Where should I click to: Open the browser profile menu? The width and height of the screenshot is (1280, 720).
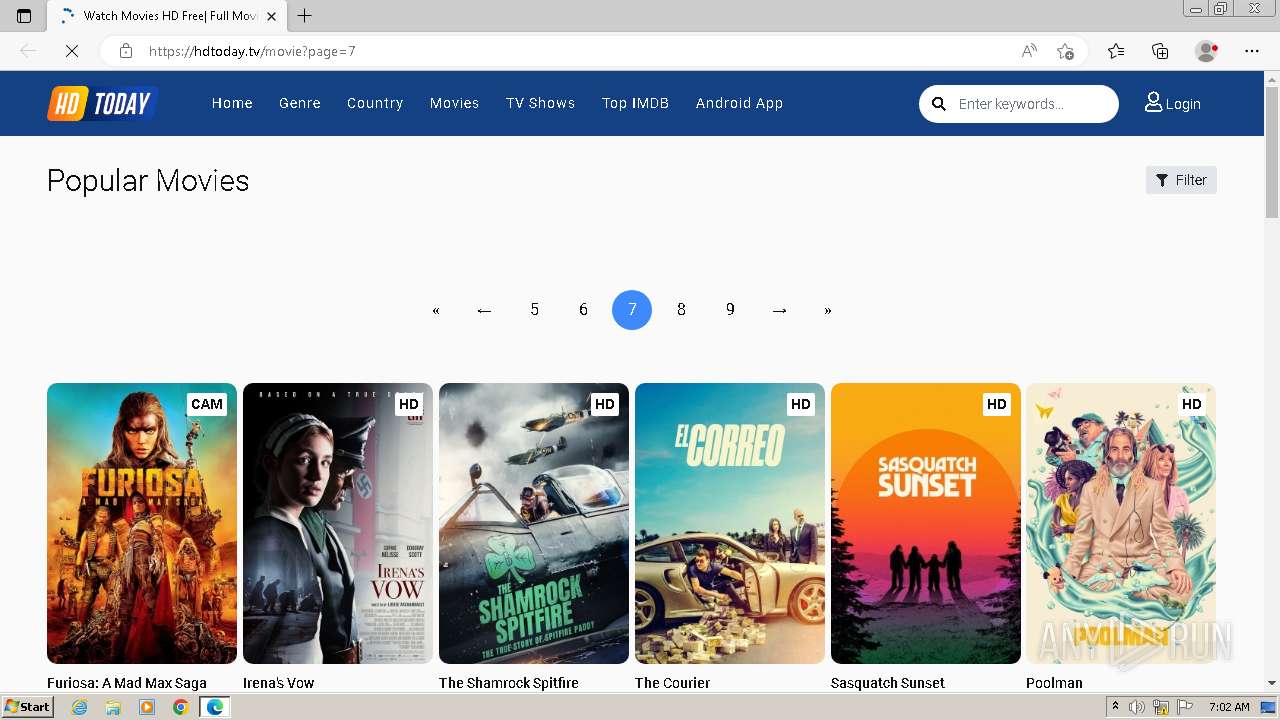pos(1207,51)
